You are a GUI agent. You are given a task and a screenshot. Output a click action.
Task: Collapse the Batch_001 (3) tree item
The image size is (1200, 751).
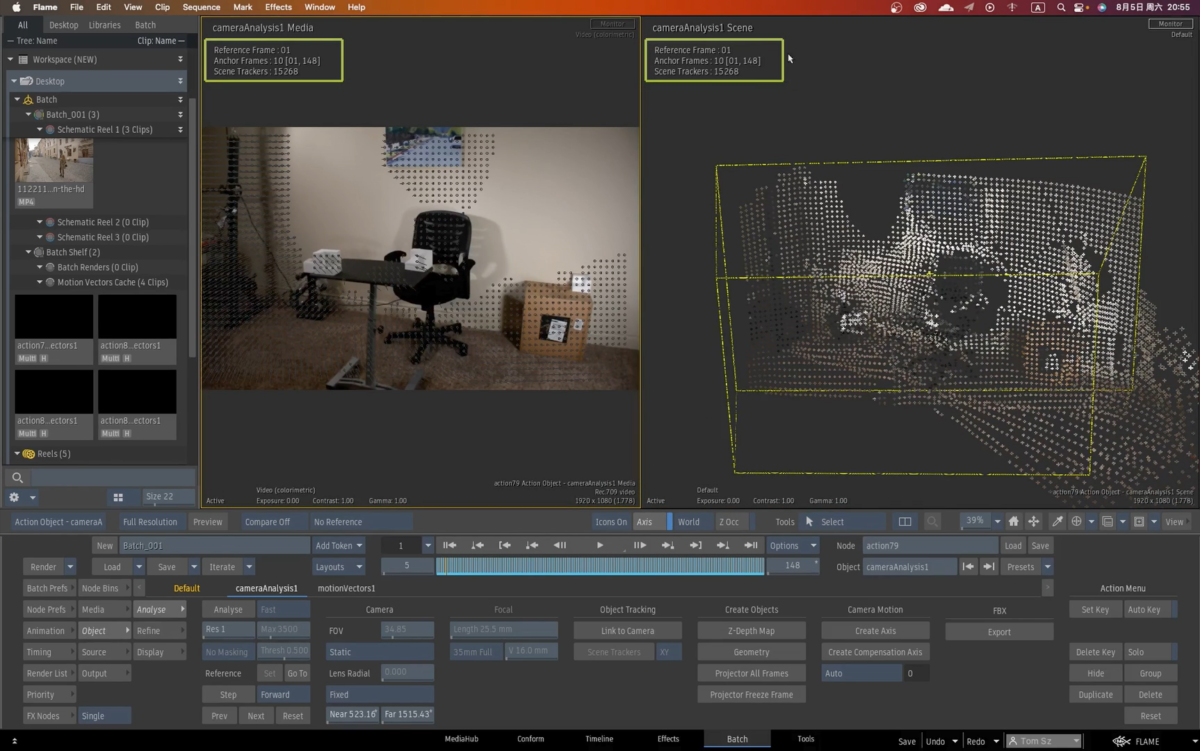(30, 114)
